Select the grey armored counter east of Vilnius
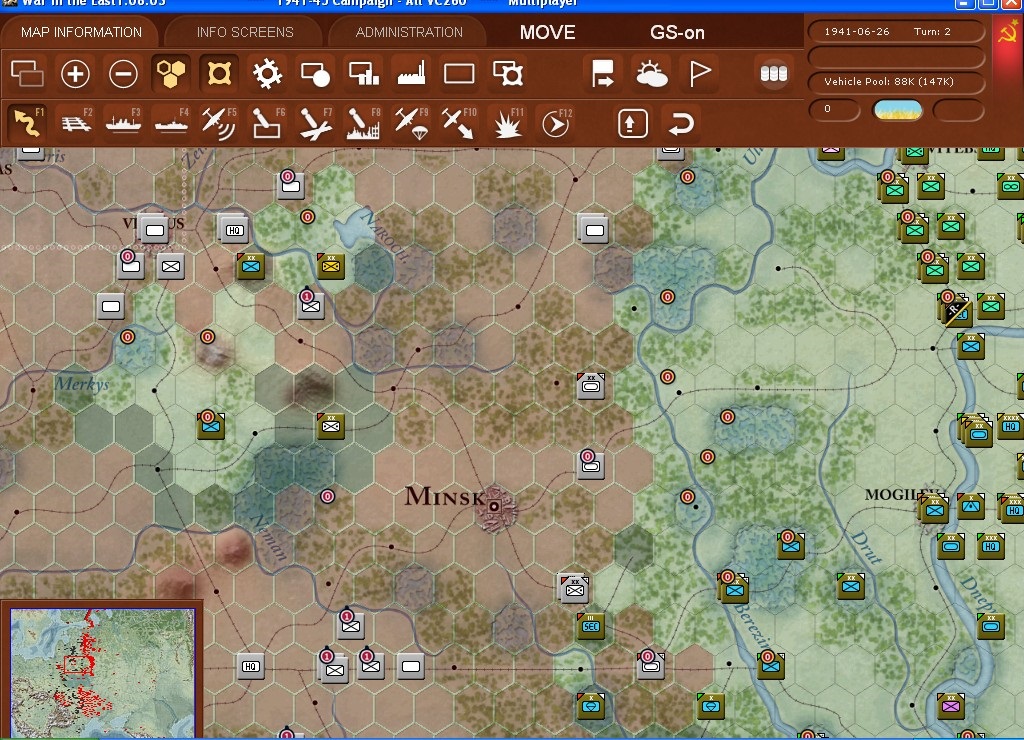The height and width of the screenshot is (740, 1024). click(x=594, y=229)
